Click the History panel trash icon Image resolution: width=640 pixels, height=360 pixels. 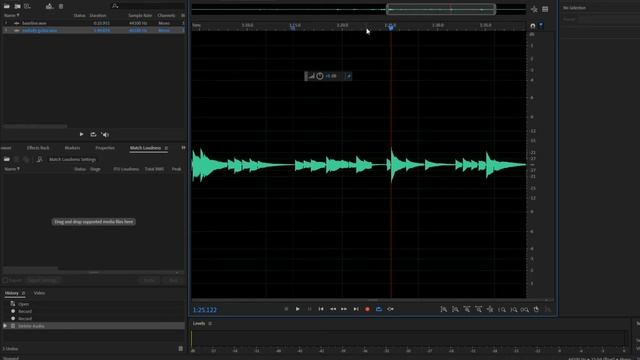point(180,349)
